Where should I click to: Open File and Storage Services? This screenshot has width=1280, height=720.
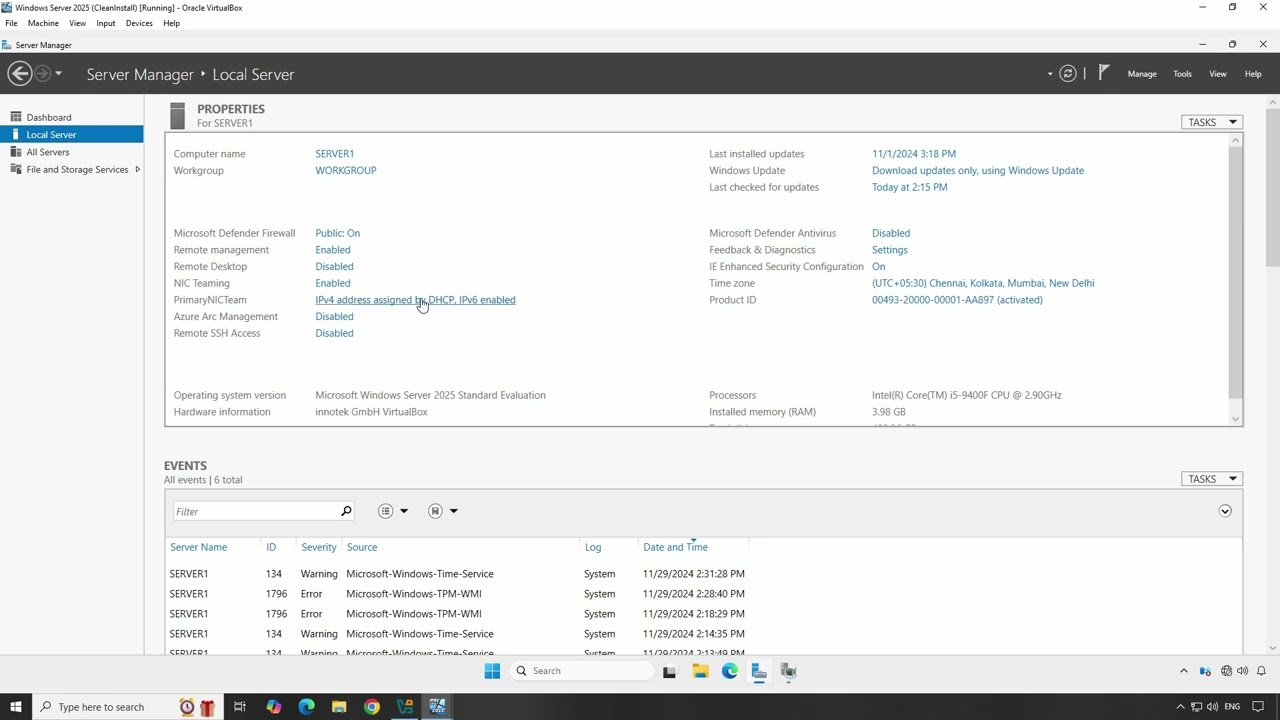pyautogui.click(x=77, y=170)
